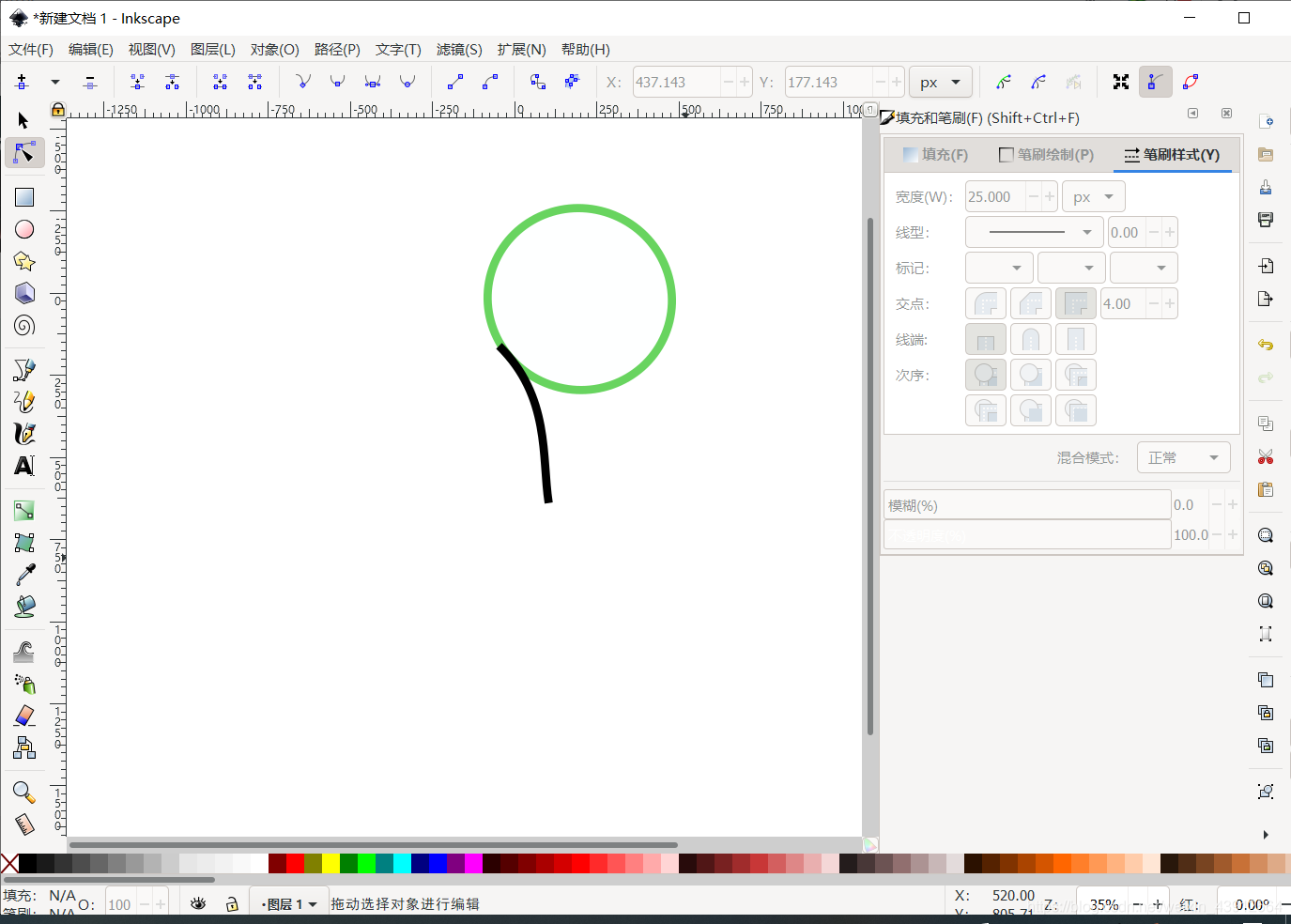
Task: Open the 图层 1 layer dropdown
Action: pos(289,903)
